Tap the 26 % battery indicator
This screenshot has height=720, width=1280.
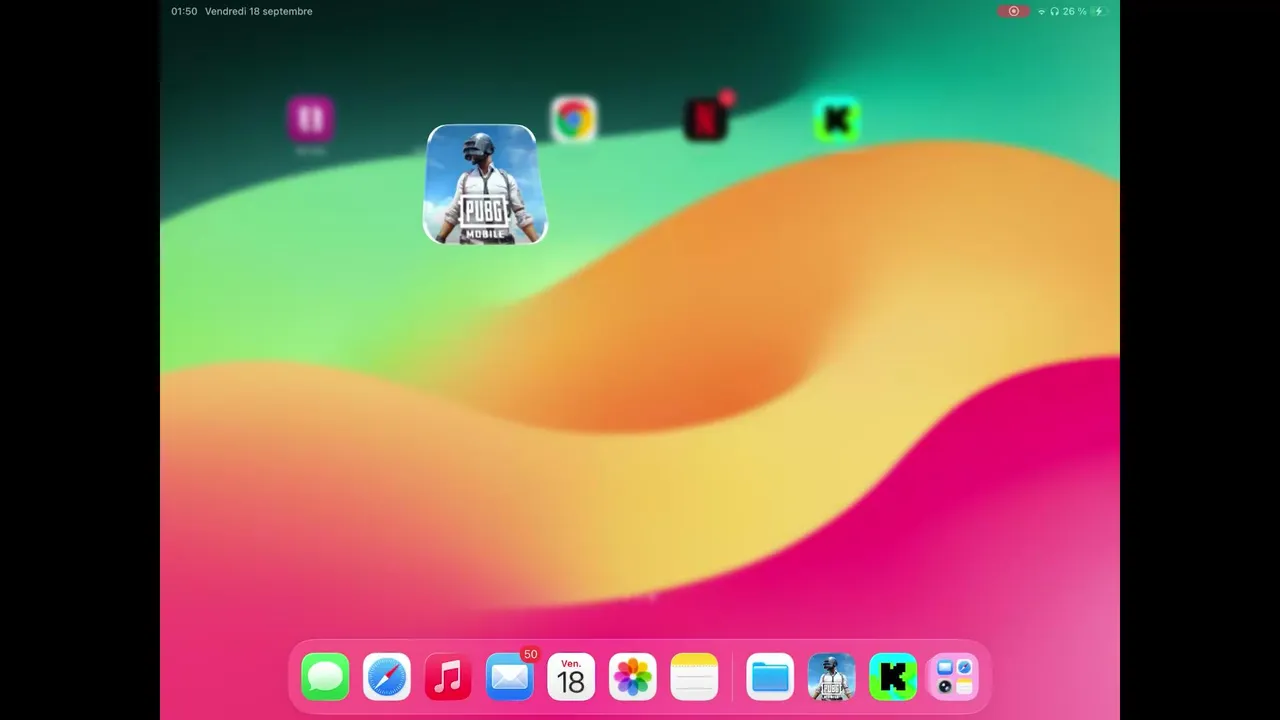pyautogui.click(x=1084, y=11)
